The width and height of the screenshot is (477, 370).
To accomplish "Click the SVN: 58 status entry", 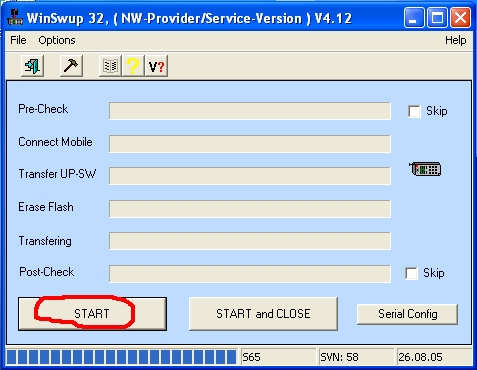I will [356, 357].
